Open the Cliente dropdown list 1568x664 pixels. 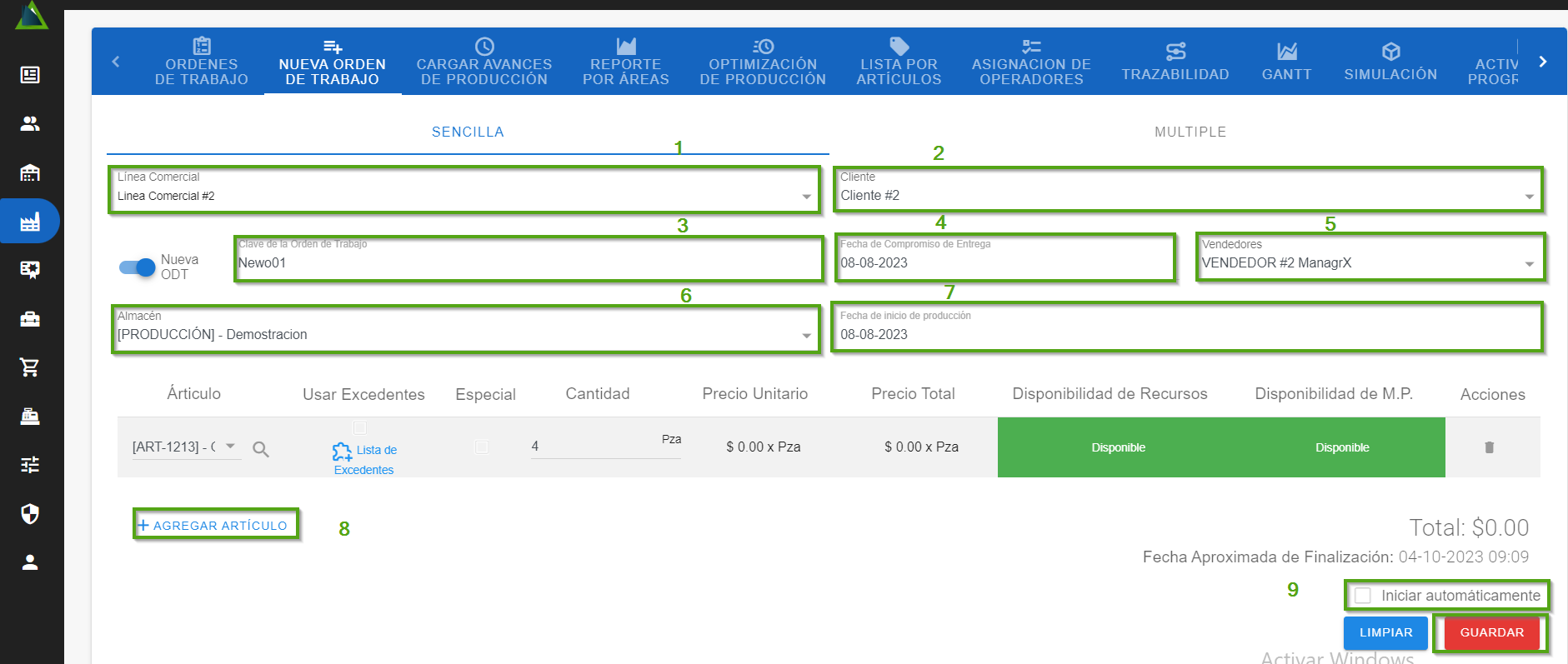click(1529, 197)
